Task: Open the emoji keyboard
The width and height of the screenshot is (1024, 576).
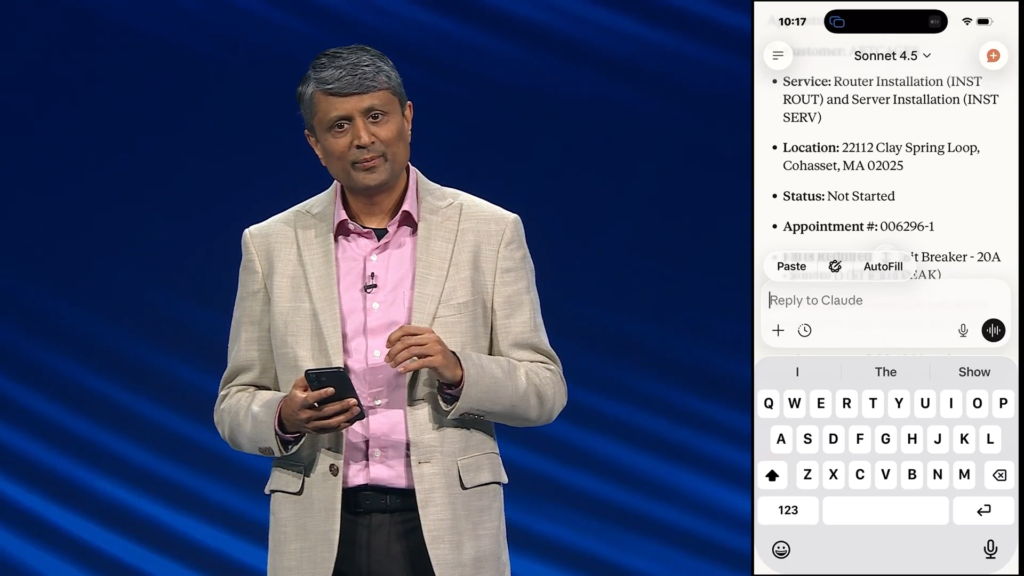Action: click(x=781, y=549)
